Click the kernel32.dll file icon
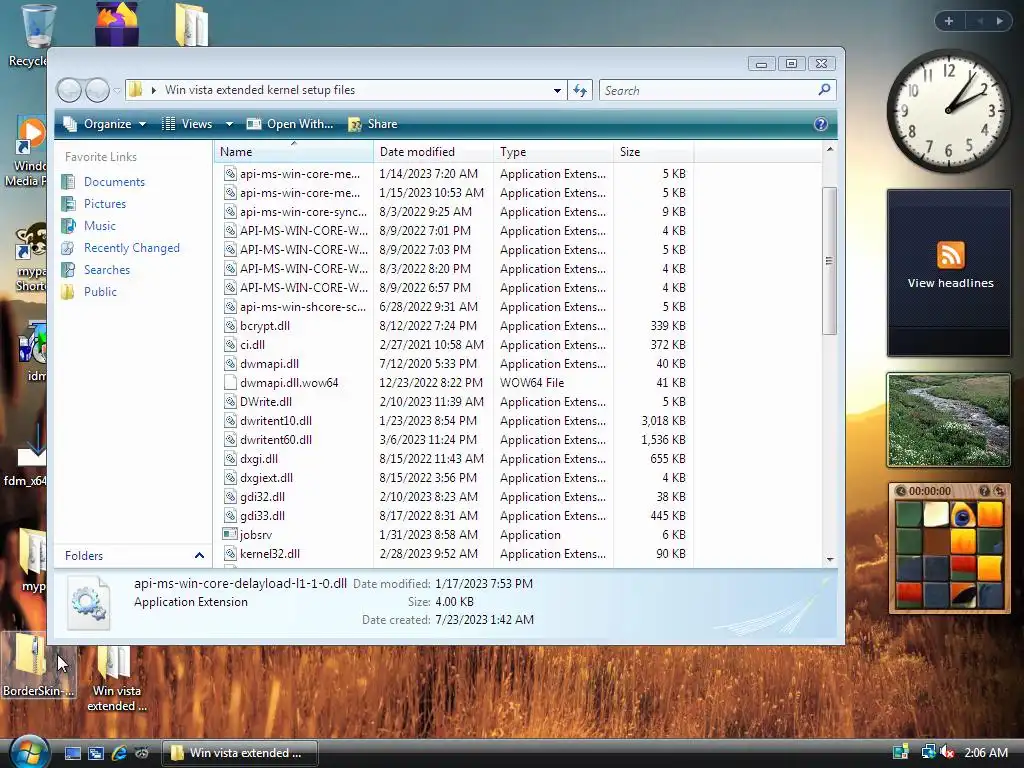Viewport: 1024px width, 768px height. click(x=230, y=553)
